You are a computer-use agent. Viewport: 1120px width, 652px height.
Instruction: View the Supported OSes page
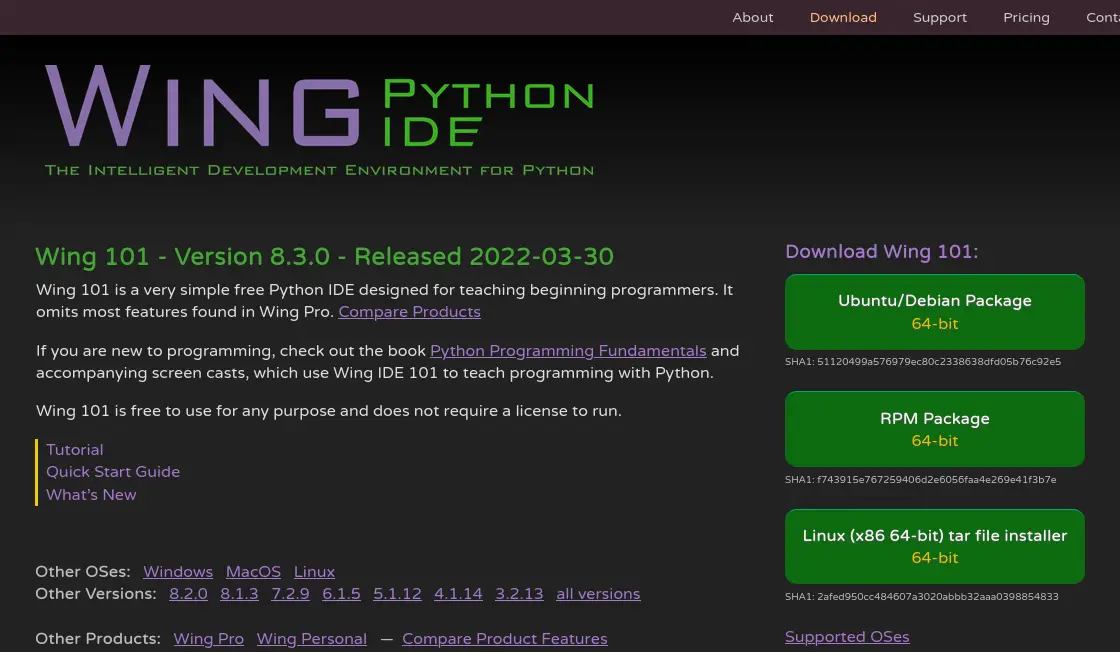847,637
